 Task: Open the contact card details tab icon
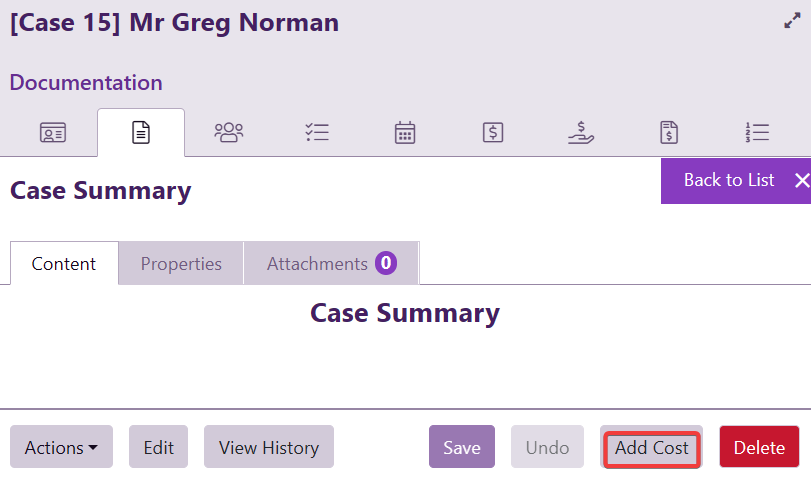pos(52,132)
